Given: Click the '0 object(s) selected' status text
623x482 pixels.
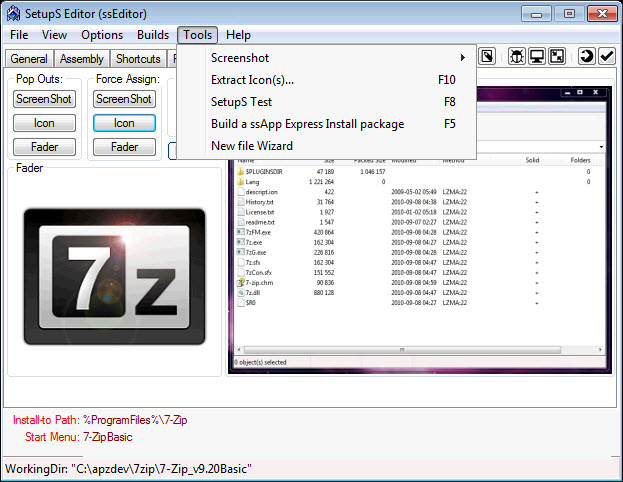Looking at the screenshot, I should tap(261, 362).
